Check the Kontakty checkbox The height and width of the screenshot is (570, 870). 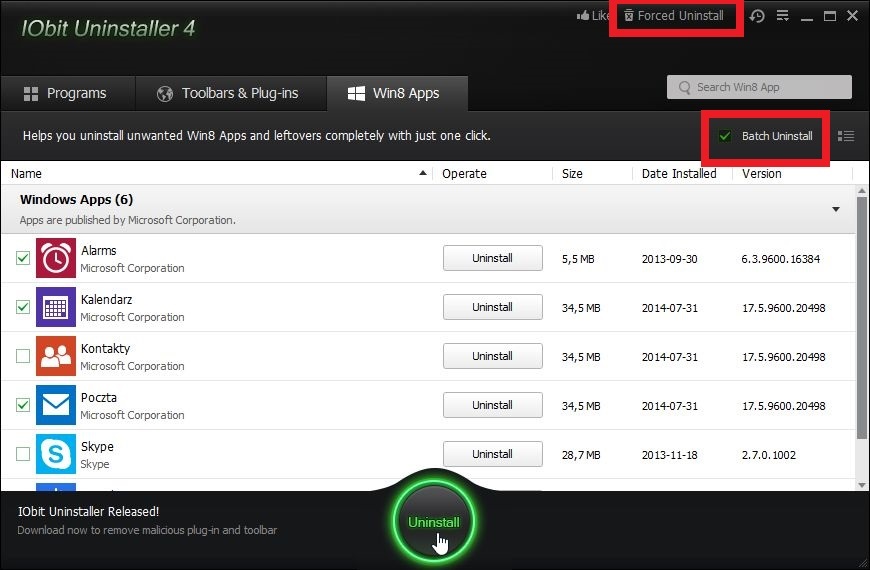tap(23, 356)
